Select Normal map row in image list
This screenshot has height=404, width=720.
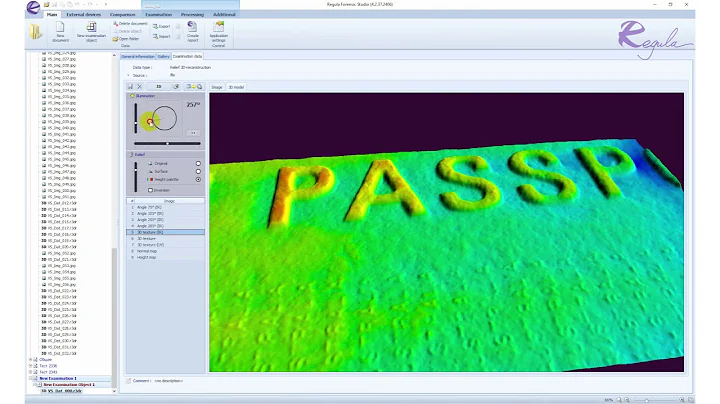(x=165, y=251)
